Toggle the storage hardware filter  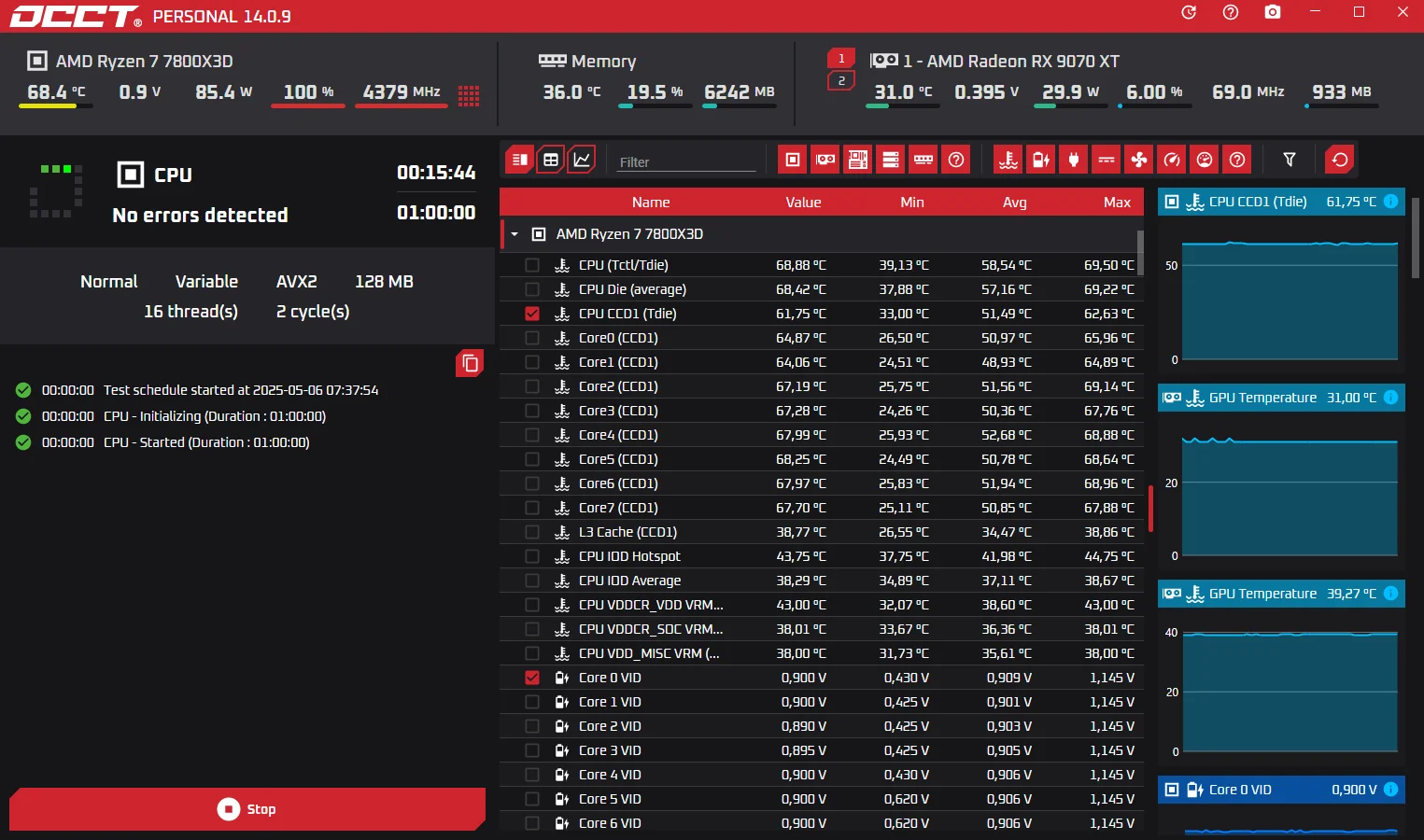891,160
